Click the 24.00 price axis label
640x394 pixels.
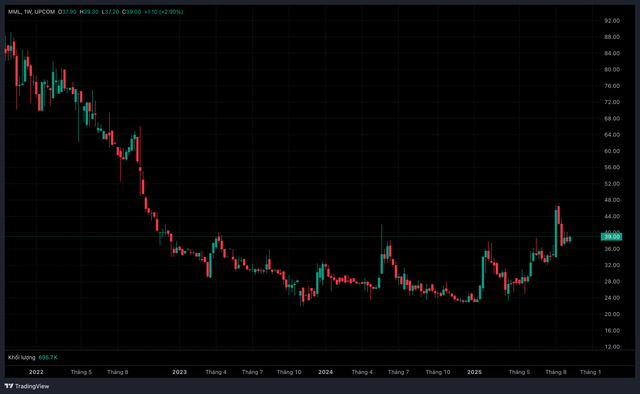click(612, 298)
